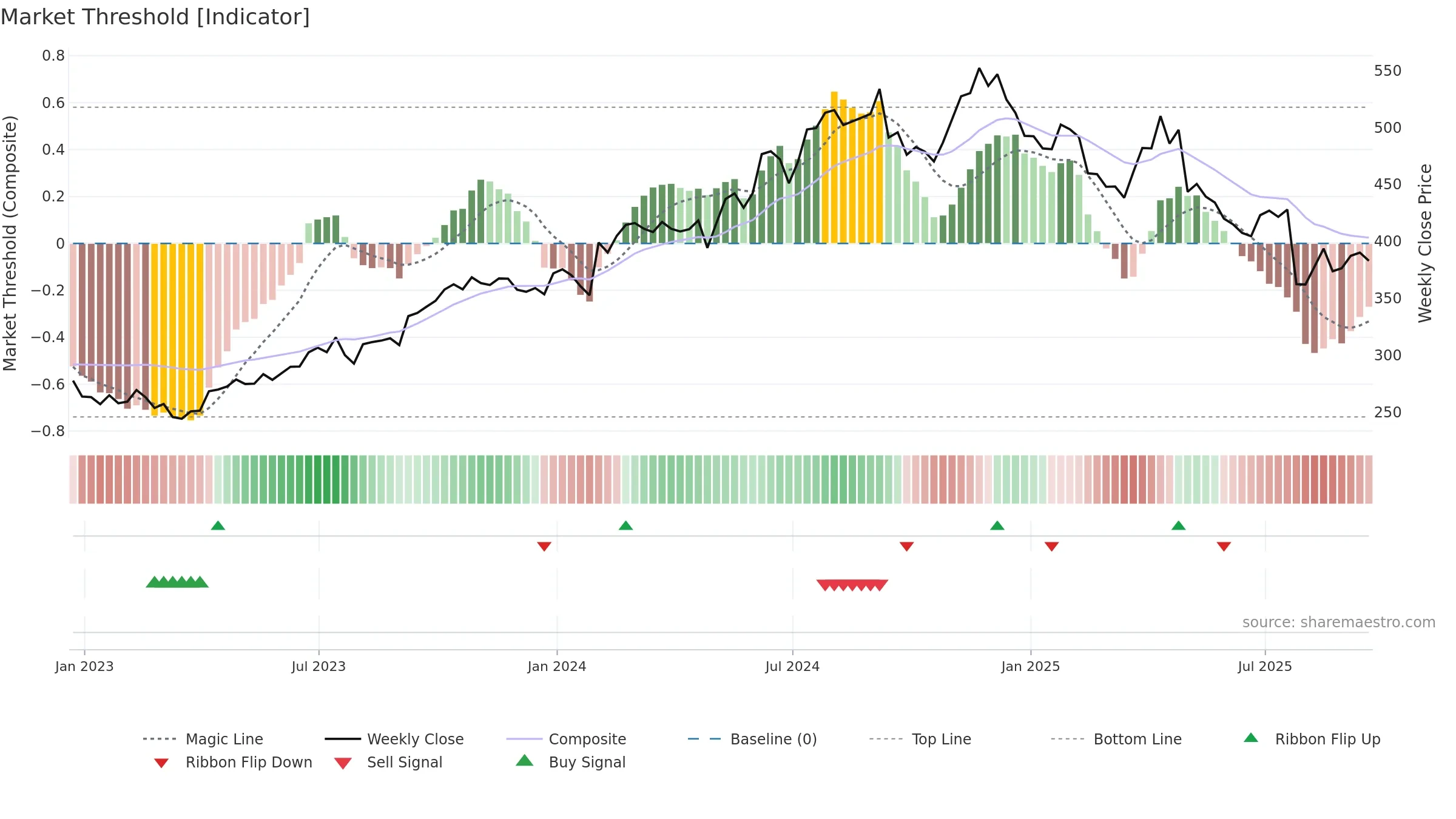This screenshot has width=1456, height=819.
Task: Toggle the Buy Signal legend entry
Action: coord(570,762)
